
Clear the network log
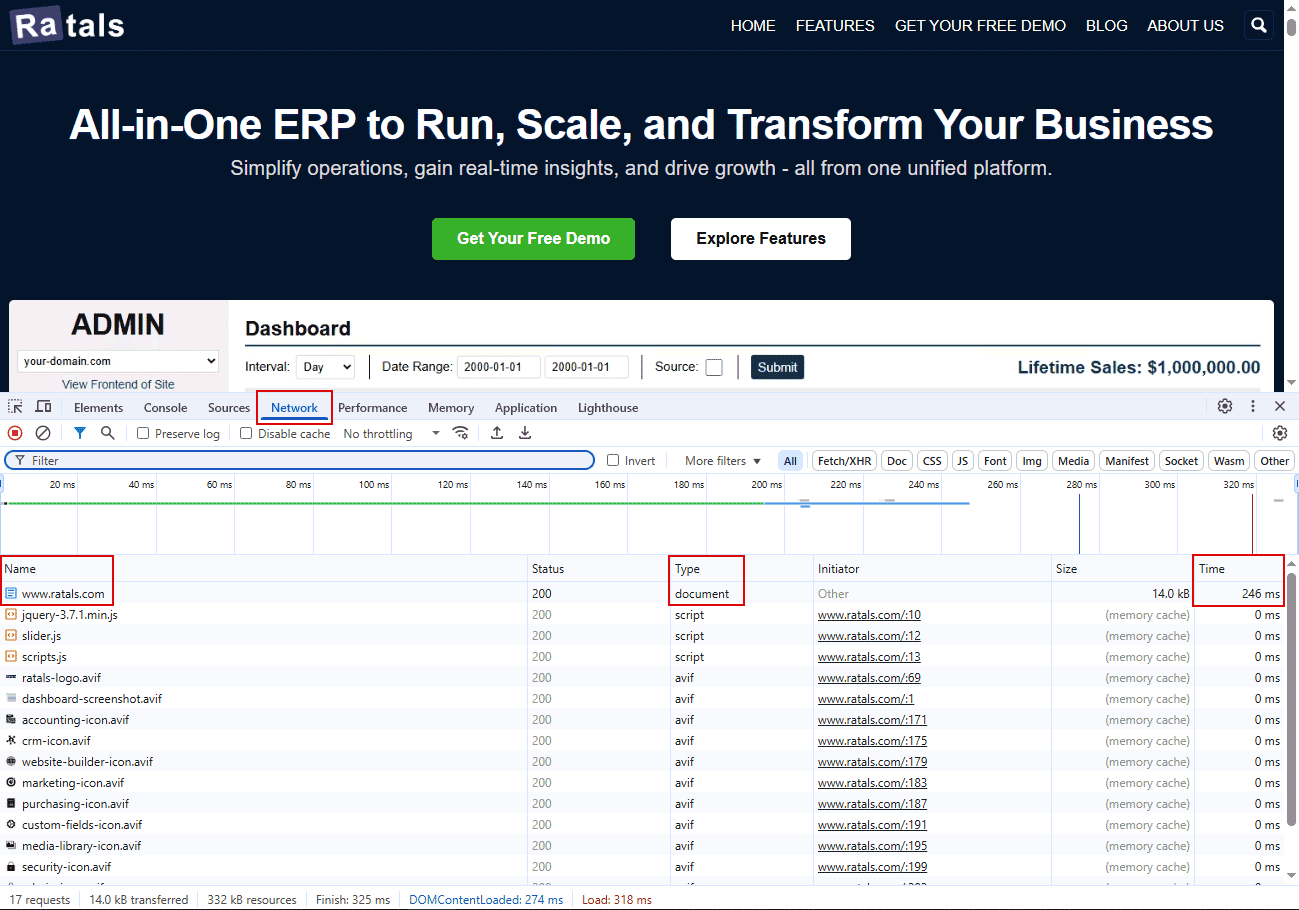41,432
